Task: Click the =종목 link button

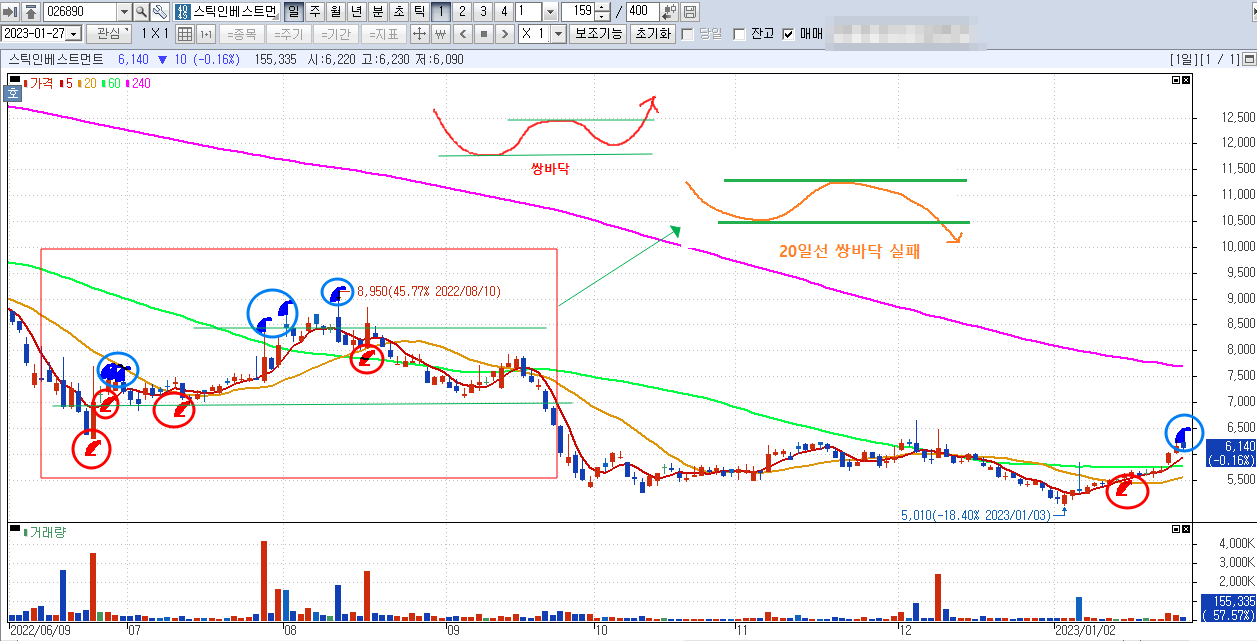Action: pos(240,33)
